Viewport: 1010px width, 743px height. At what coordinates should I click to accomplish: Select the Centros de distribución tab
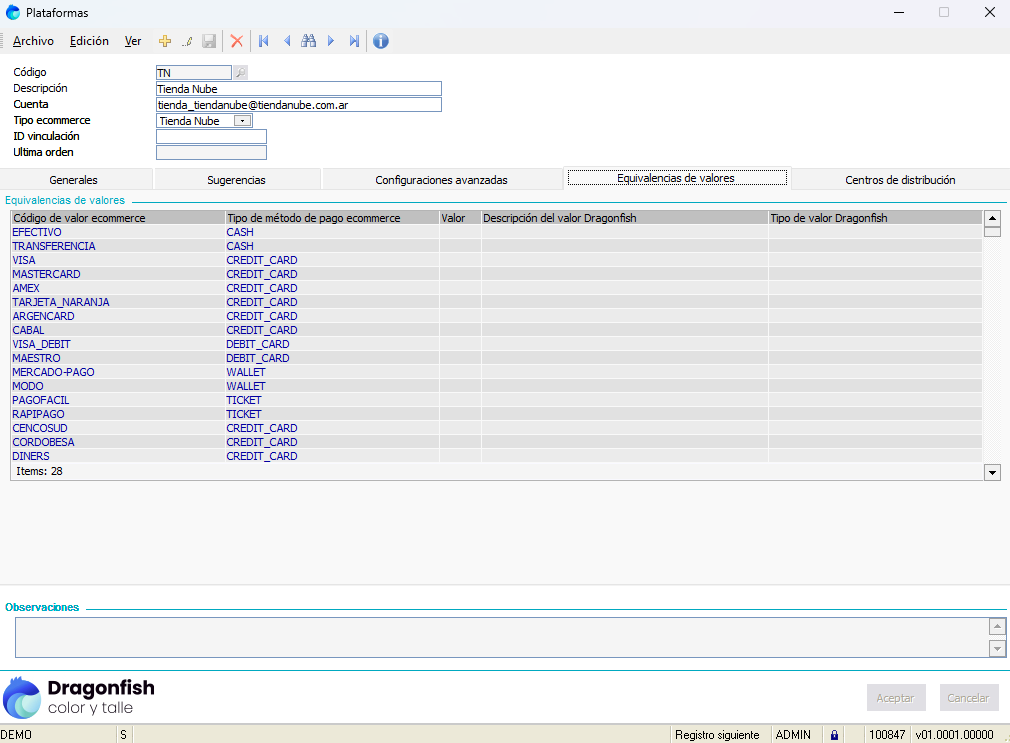point(899,180)
